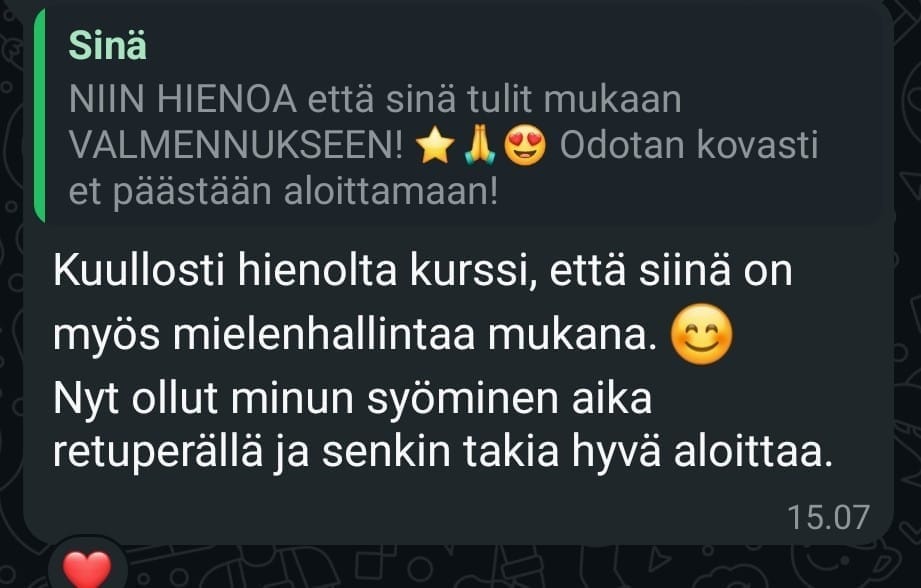This screenshot has height=588, width=921.
Task: Click the line 'Kuullosti hienolta kurssi'
Action: 295,271
